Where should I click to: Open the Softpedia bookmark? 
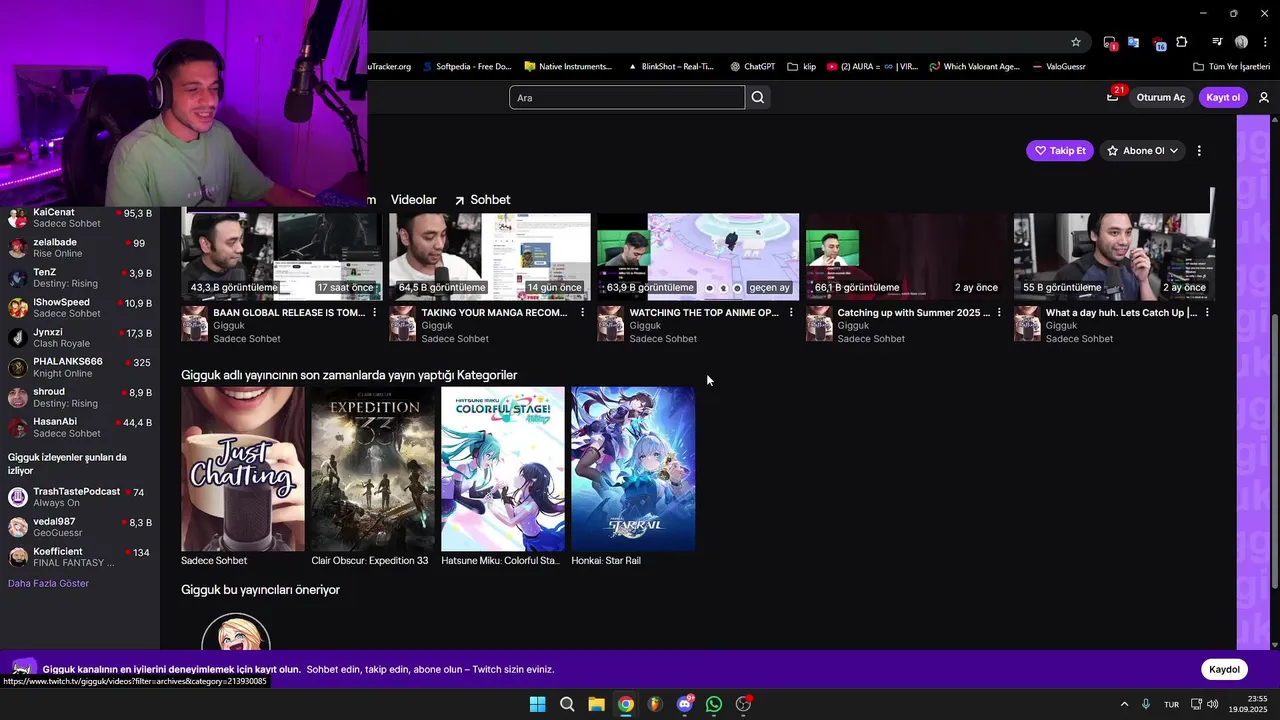pos(466,67)
